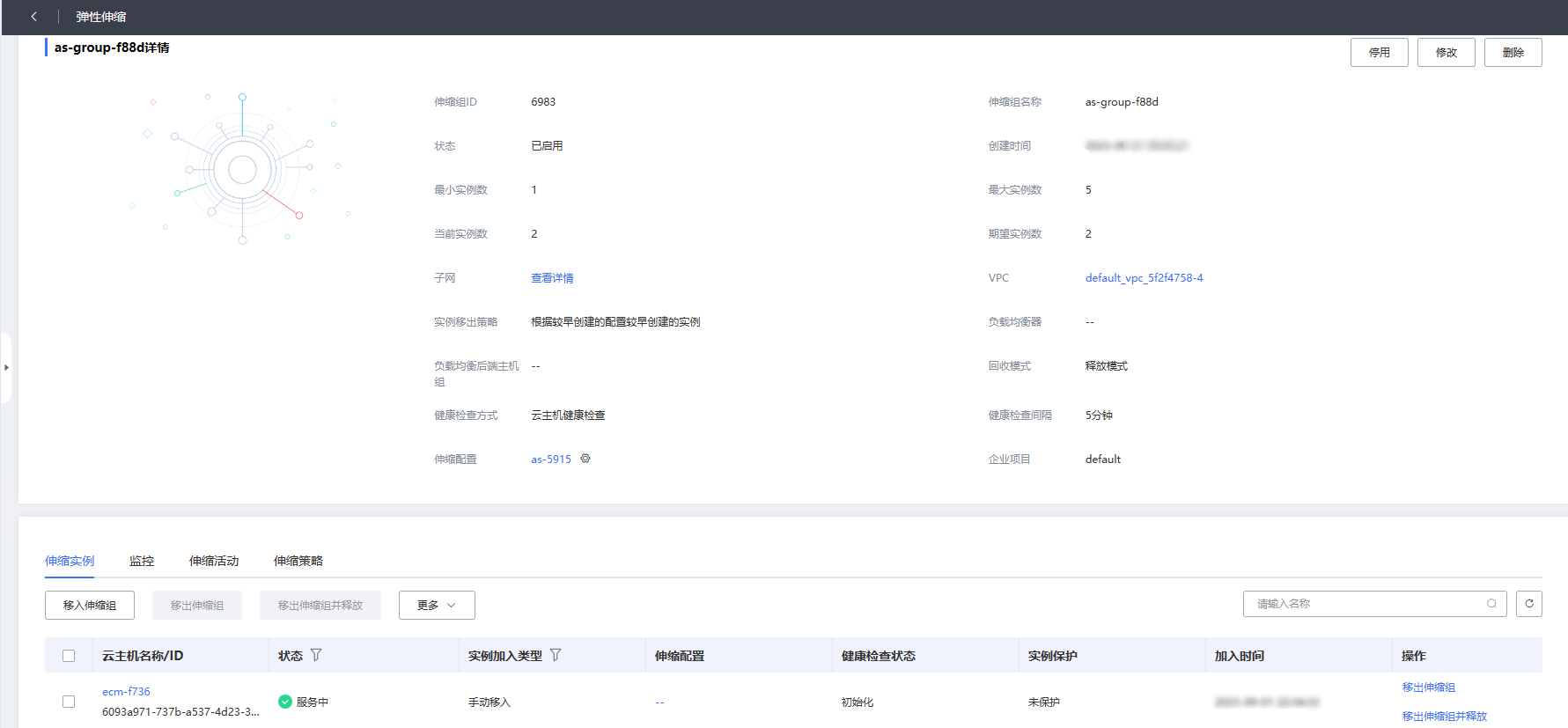Click the refresh icon next to search box
The image size is (1568, 728).
tap(1529, 604)
